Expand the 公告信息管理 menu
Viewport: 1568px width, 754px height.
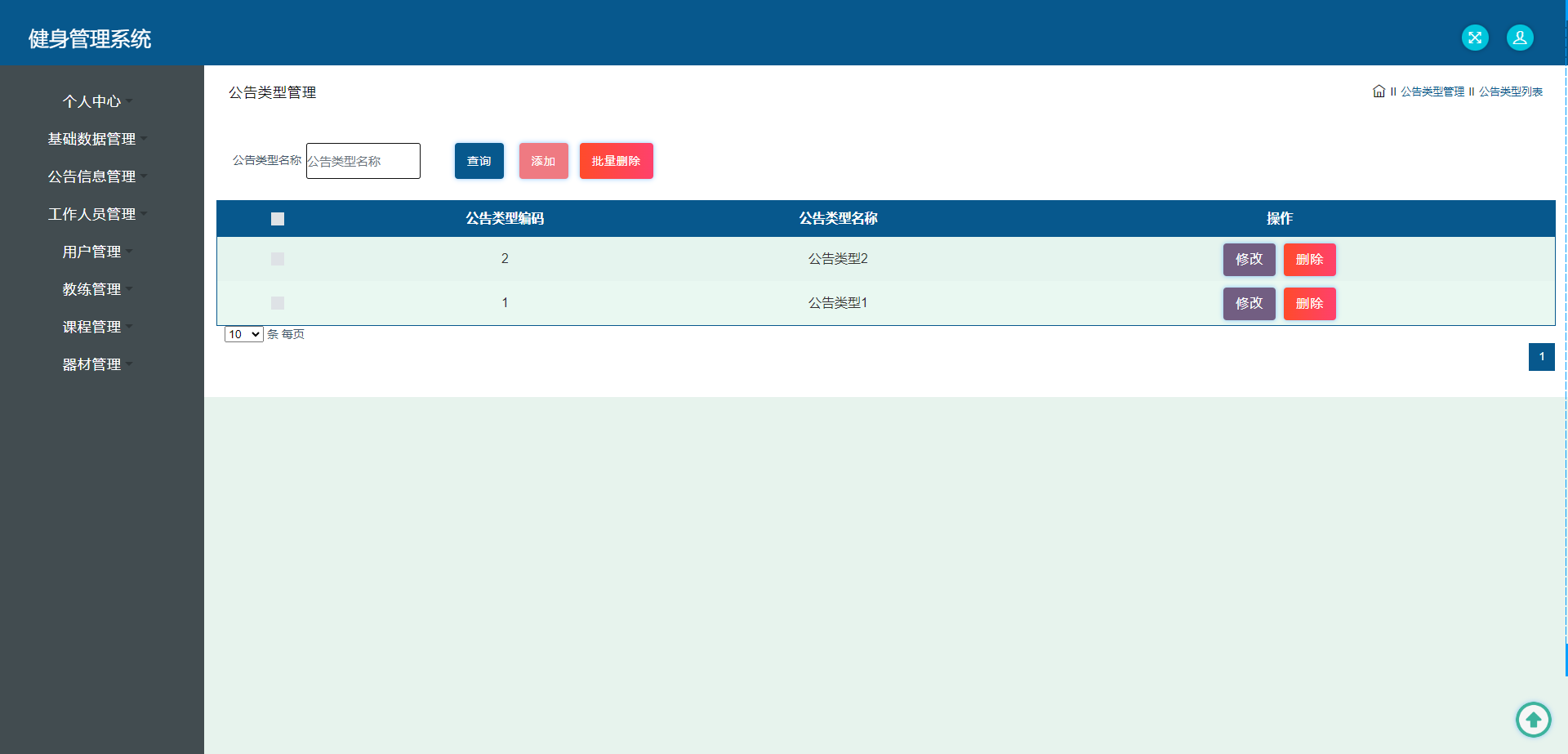coord(97,176)
